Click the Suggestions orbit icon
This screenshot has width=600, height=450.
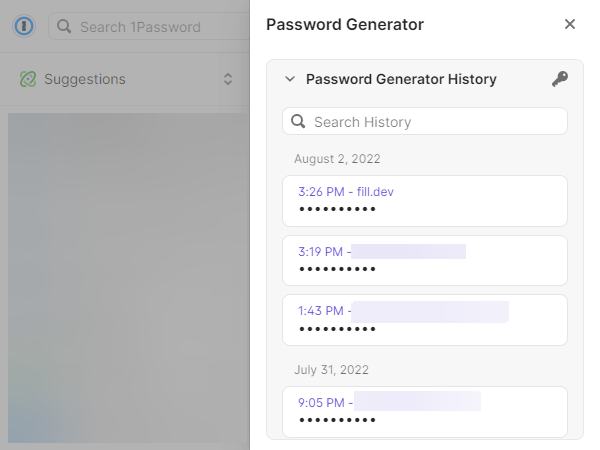(28, 79)
